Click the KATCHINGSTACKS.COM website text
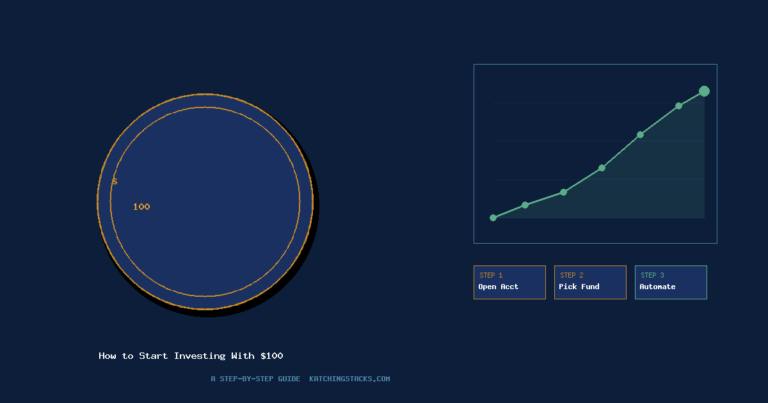 point(350,379)
